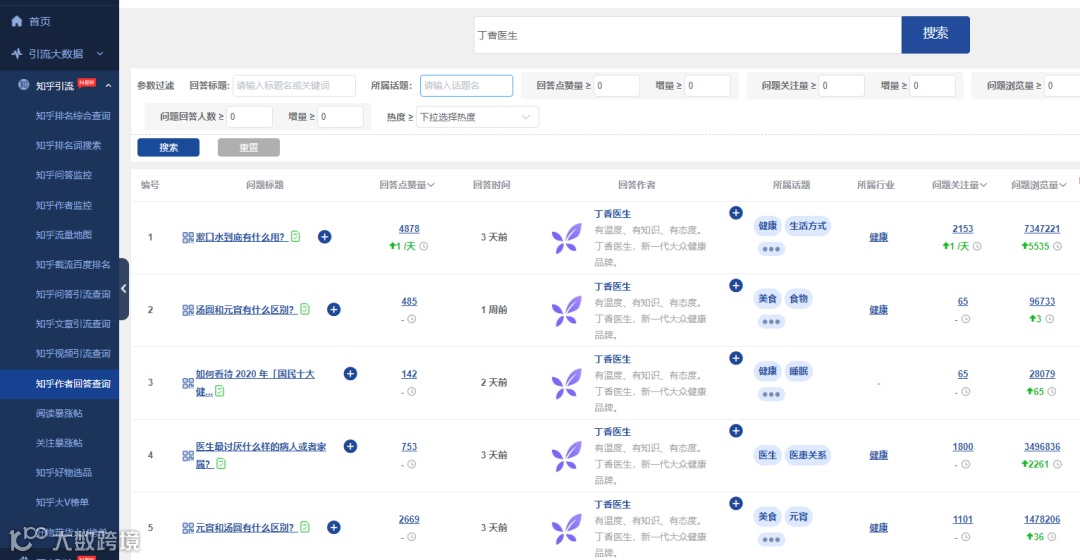1080x560 pixels.
Task: Click QR icon before 汤圆和元宵有什么区别
Action: pos(188,311)
